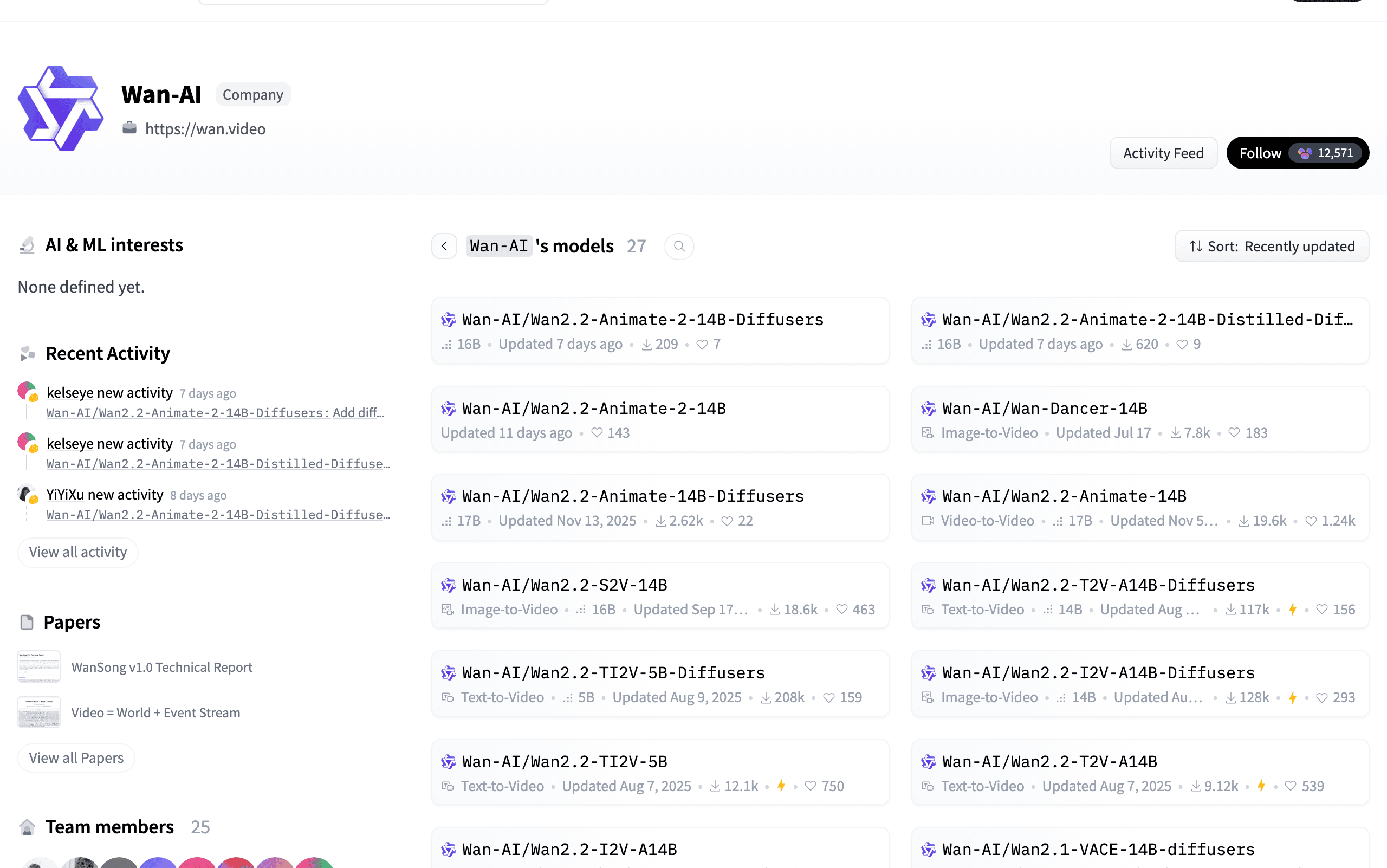Viewport: 1387px width, 868px height.
Task: Click the heart icon on Wan2.2-Animate-2-14B
Action: click(x=597, y=433)
